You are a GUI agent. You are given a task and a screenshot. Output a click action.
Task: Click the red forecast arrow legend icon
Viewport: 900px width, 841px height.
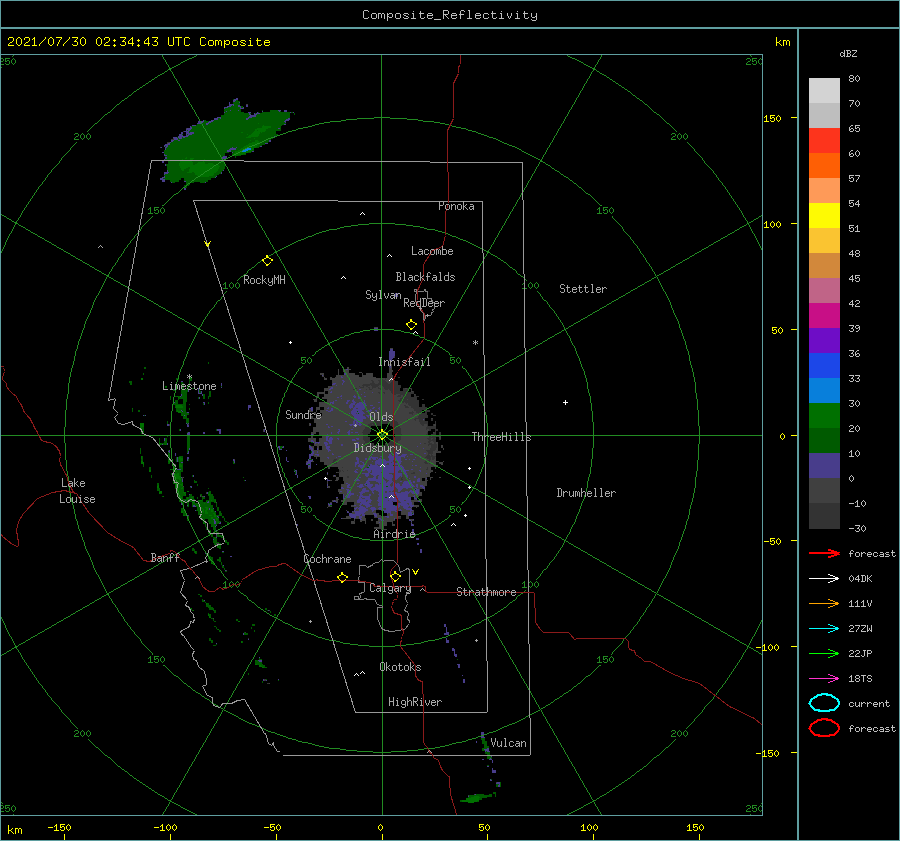824,553
